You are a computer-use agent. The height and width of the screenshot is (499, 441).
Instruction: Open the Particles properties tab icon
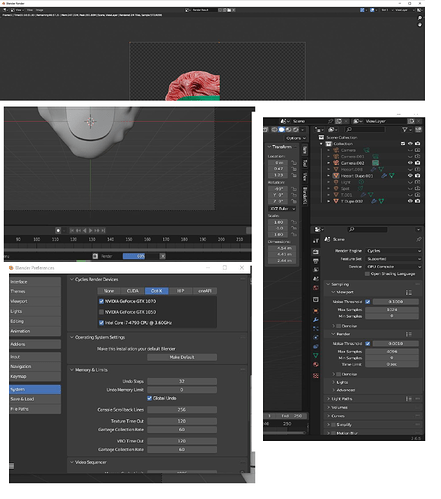coord(316,329)
